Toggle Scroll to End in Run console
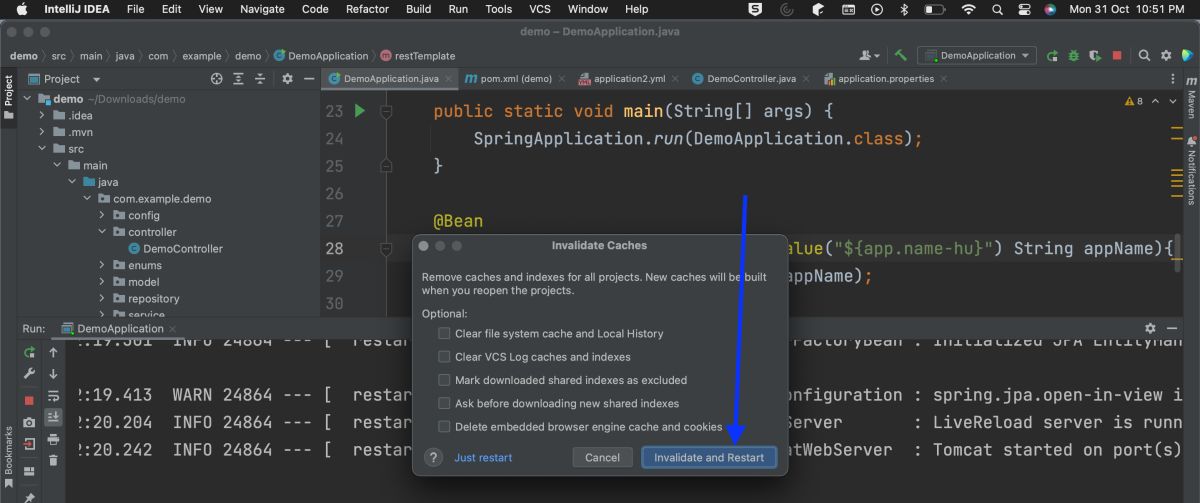This screenshot has height=503, width=1200. click(x=53, y=417)
